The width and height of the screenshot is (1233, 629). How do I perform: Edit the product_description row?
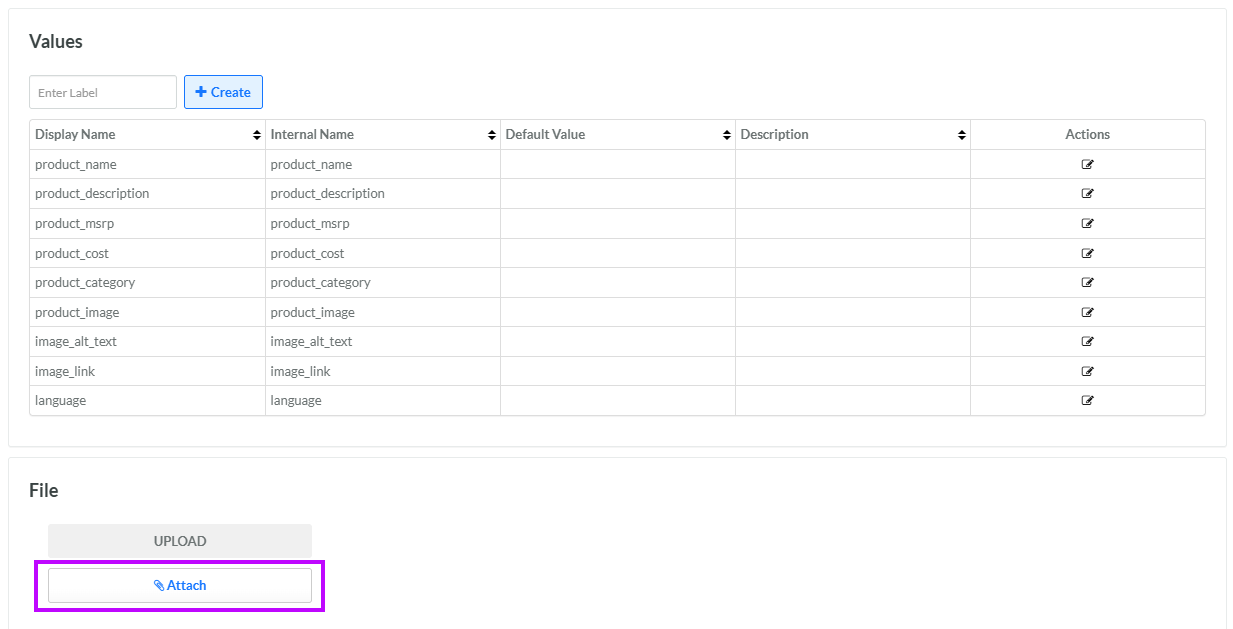(x=1087, y=194)
